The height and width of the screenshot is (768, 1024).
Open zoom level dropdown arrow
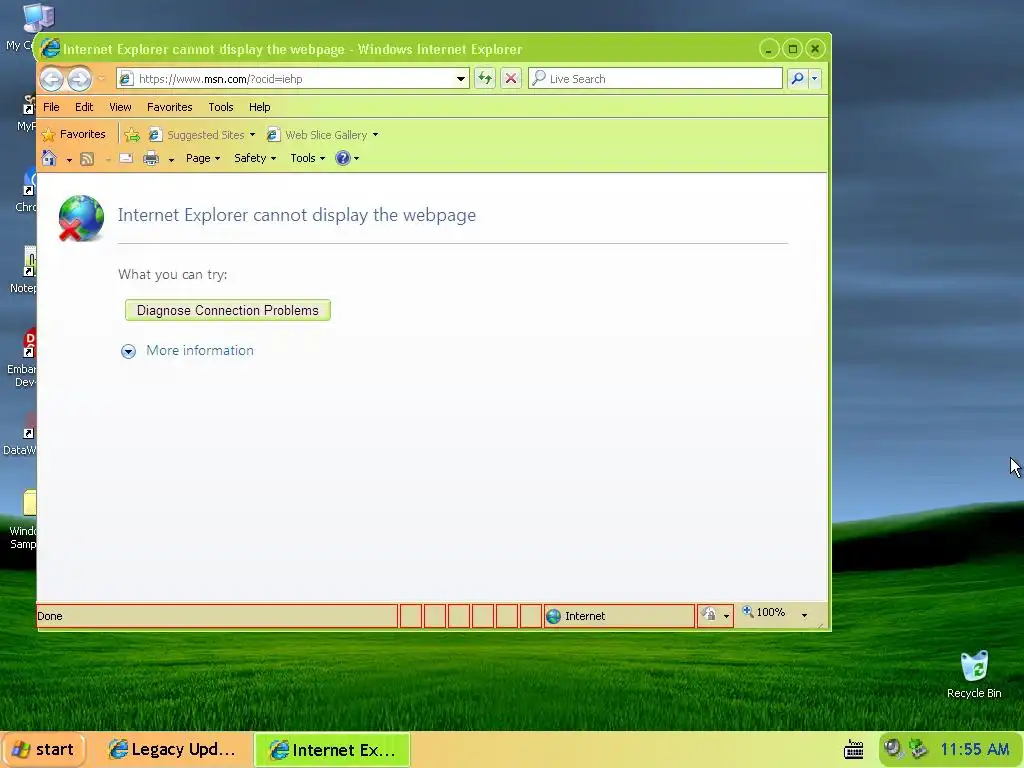[x=805, y=615]
